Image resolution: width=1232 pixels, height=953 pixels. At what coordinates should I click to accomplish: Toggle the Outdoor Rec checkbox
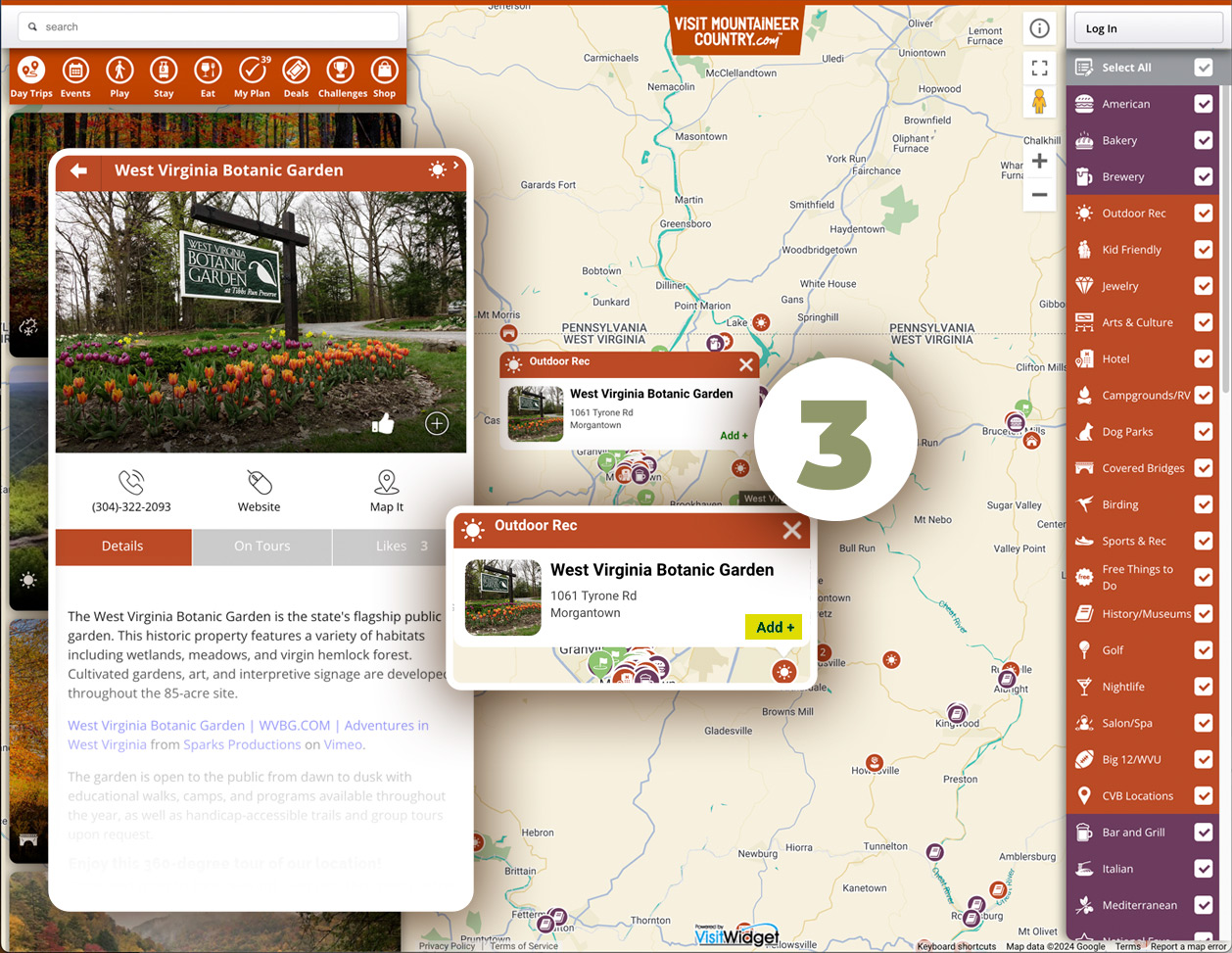click(1204, 213)
